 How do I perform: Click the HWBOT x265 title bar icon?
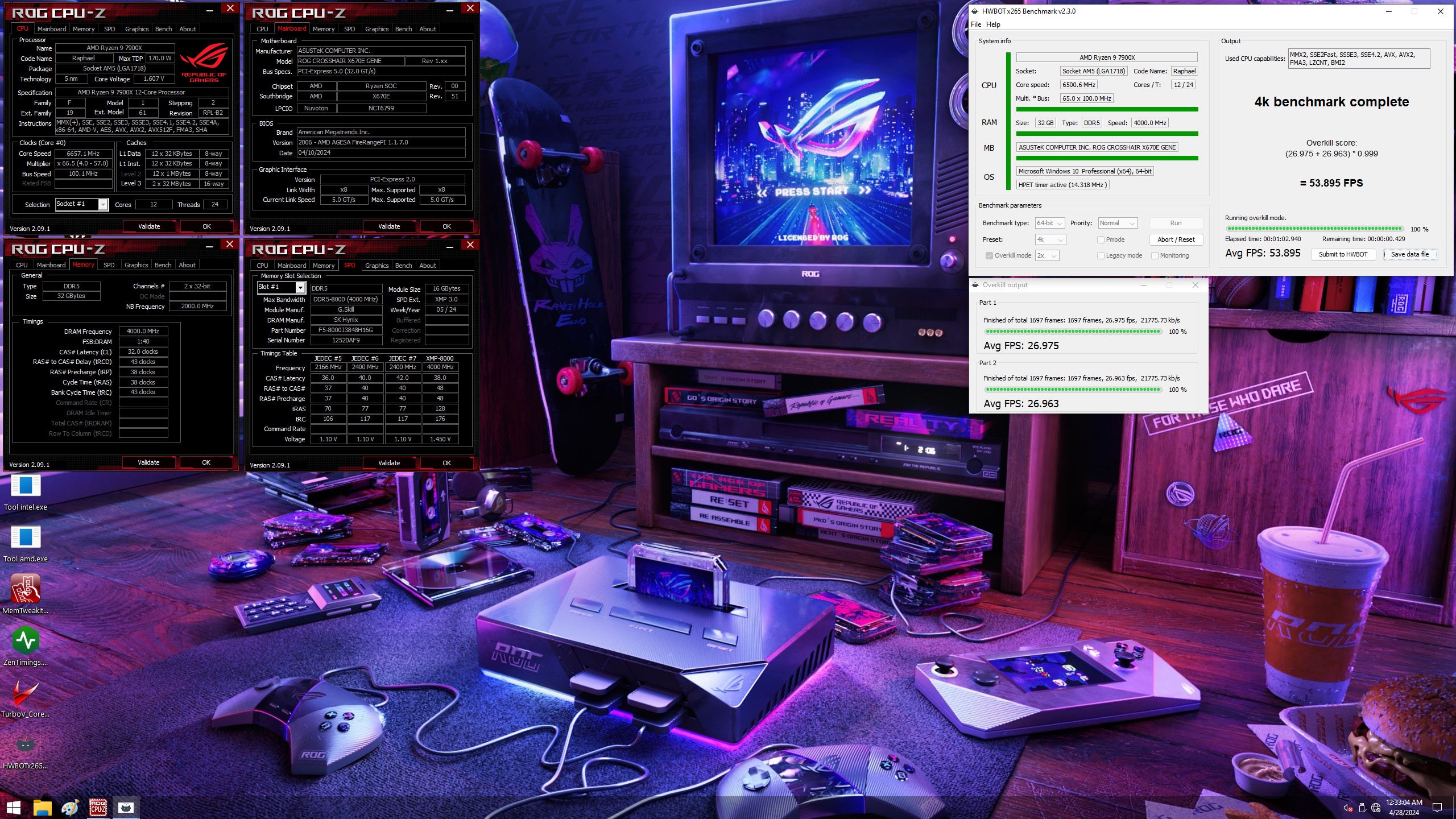pyautogui.click(x=975, y=11)
